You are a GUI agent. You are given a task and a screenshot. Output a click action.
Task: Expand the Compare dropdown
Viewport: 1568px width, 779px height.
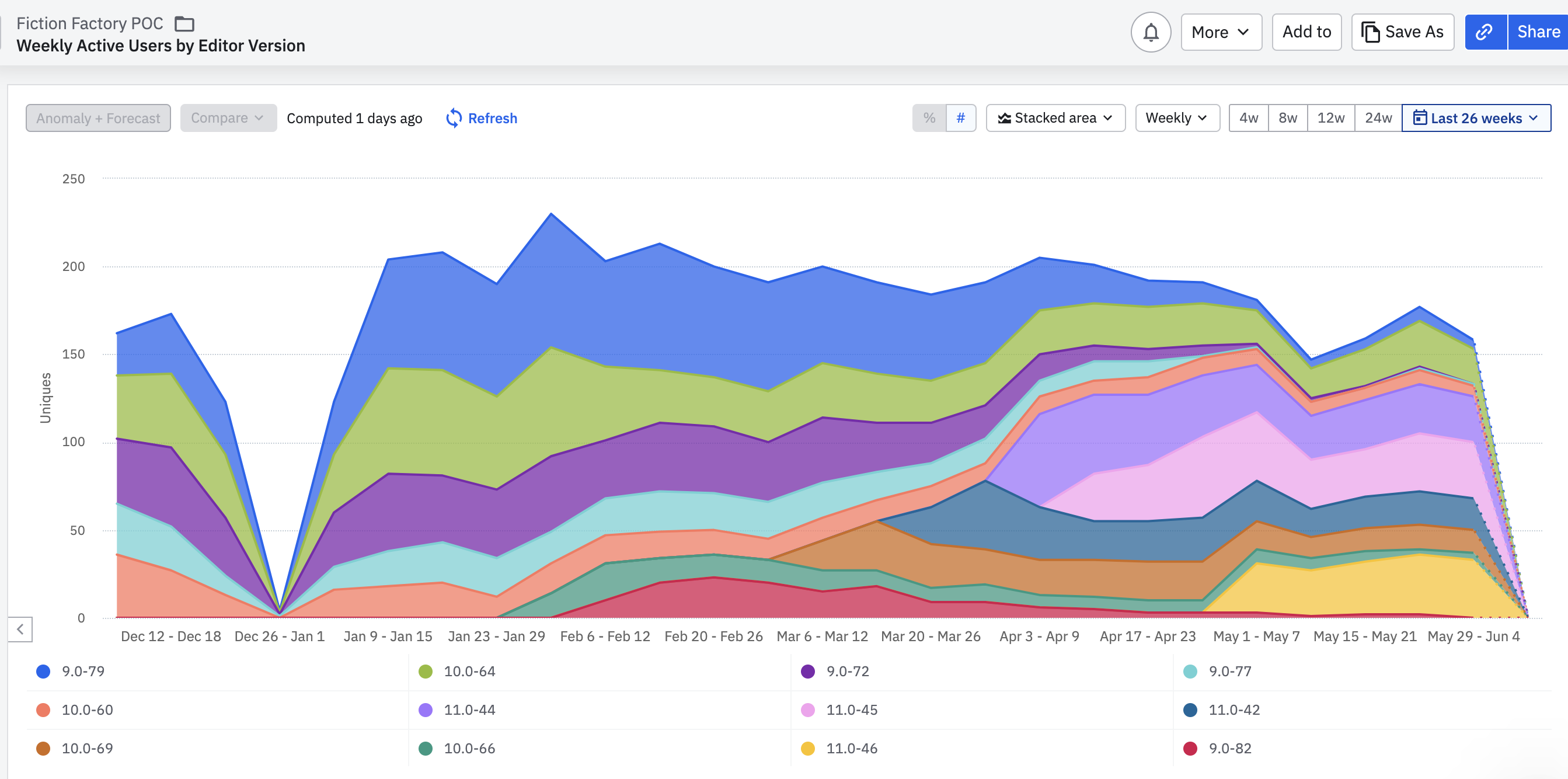pos(228,117)
